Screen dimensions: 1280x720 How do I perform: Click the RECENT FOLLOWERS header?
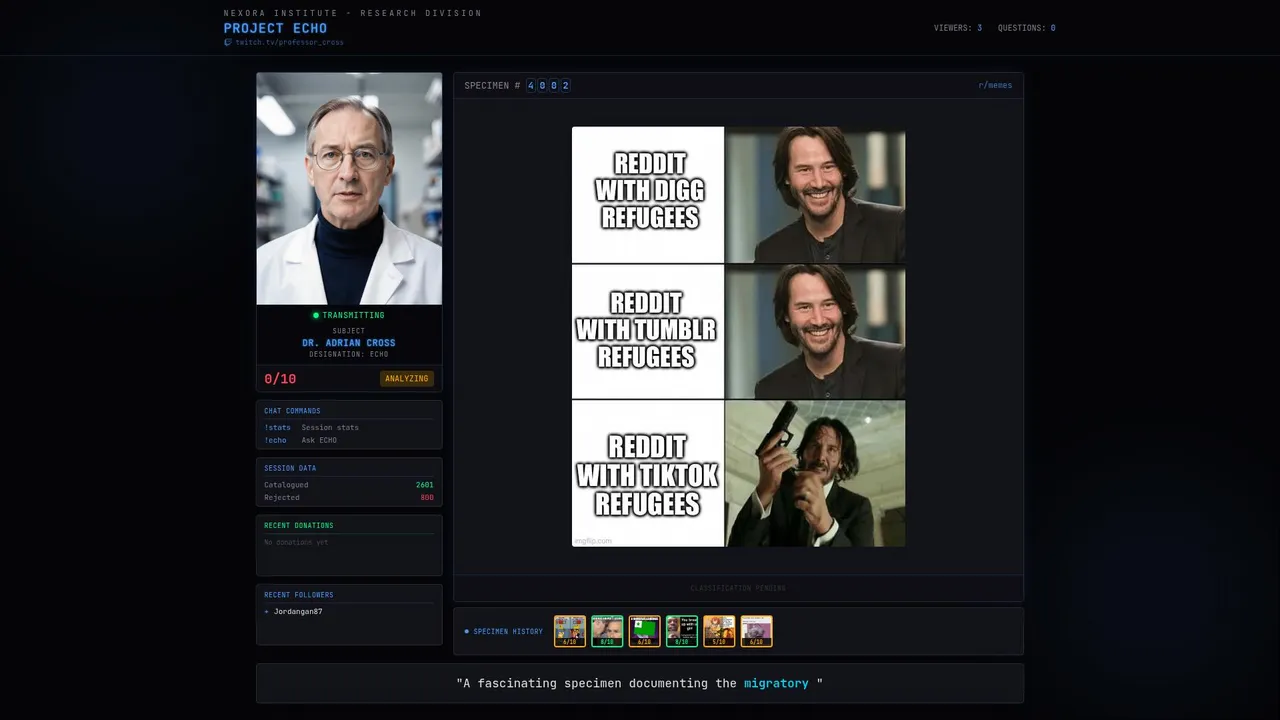299,595
